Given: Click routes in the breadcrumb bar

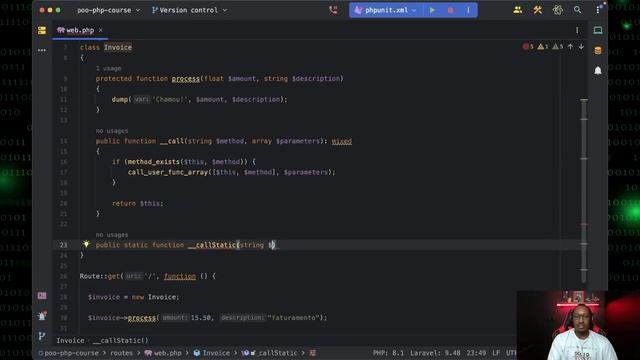Looking at the screenshot, I should click(121, 353).
